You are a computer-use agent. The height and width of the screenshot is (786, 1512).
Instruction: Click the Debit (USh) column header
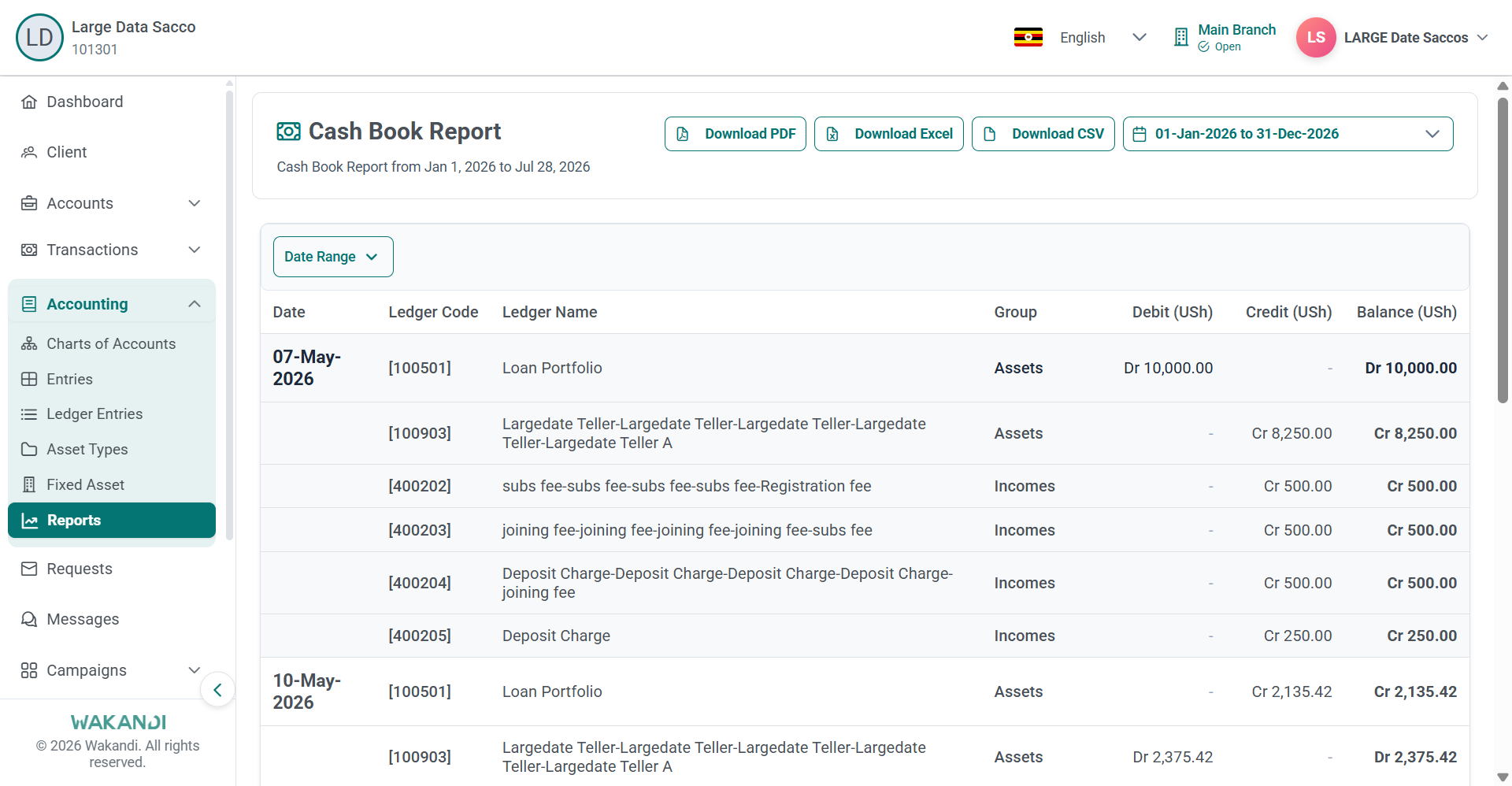coord(1172,312)
